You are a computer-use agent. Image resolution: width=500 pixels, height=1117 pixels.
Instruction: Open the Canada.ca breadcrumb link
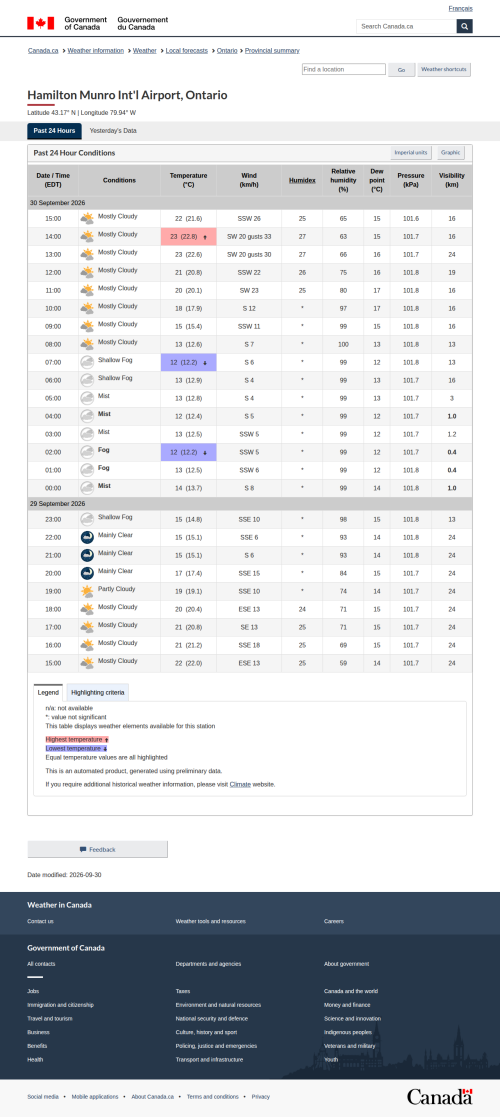coord(43,51)
